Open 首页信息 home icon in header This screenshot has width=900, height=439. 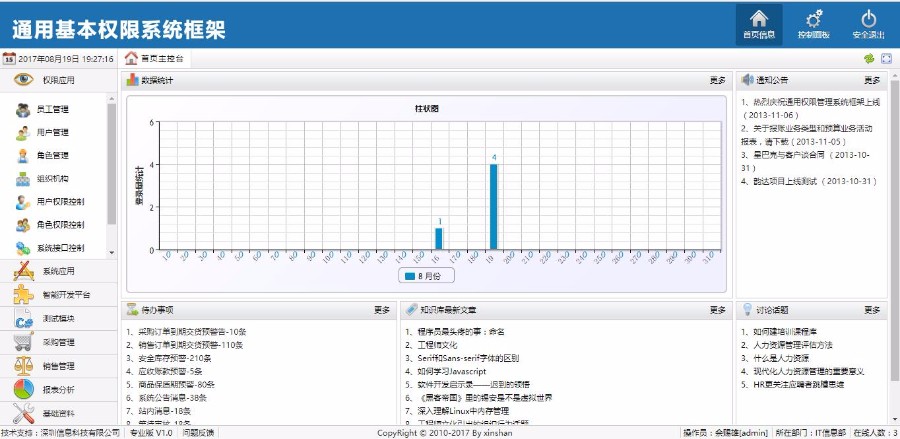coord(759,25)
